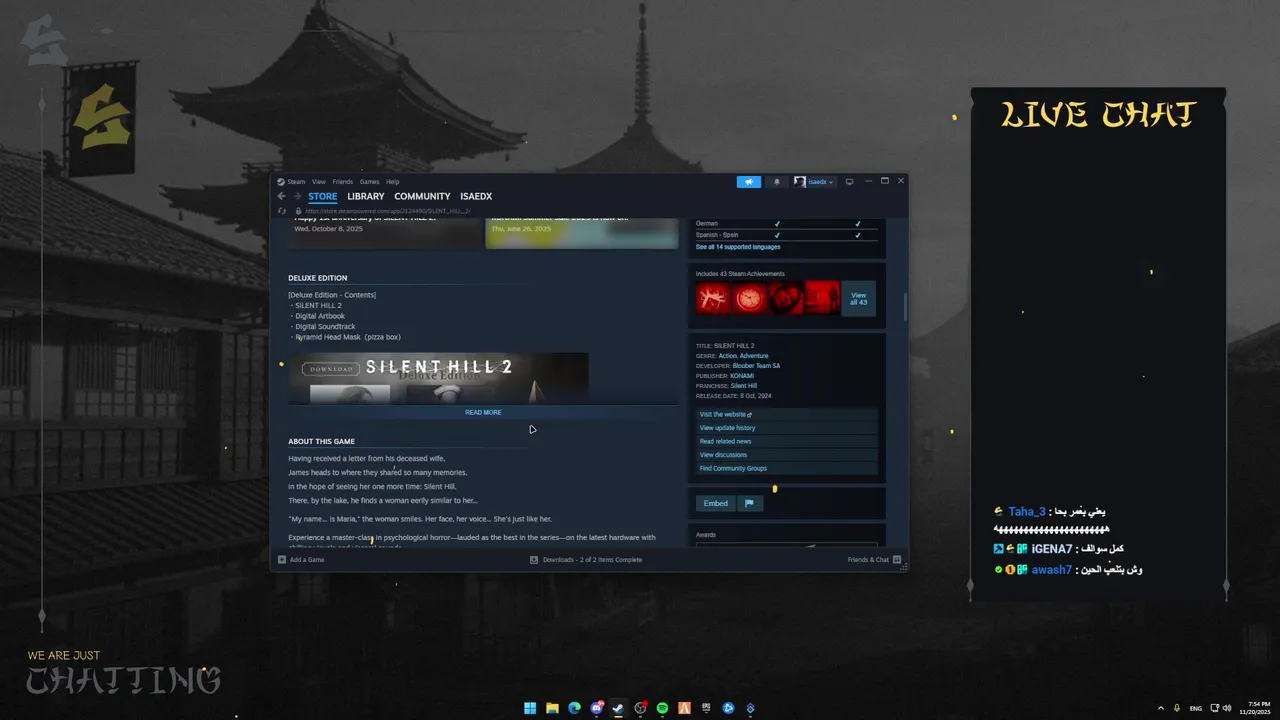This screenshot has height=720, width=1280.
Task: Enter Big Picture mode monitor icon
Action: [x=849, y=182]
